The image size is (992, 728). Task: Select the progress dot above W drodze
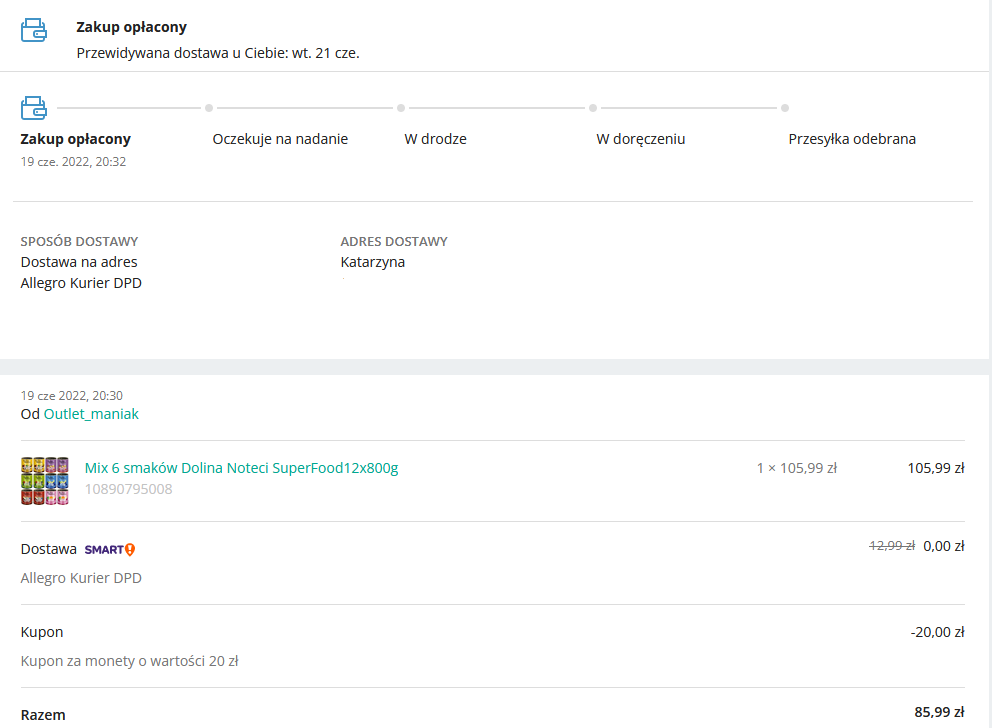pyautogui.click(x=401, y=108)
